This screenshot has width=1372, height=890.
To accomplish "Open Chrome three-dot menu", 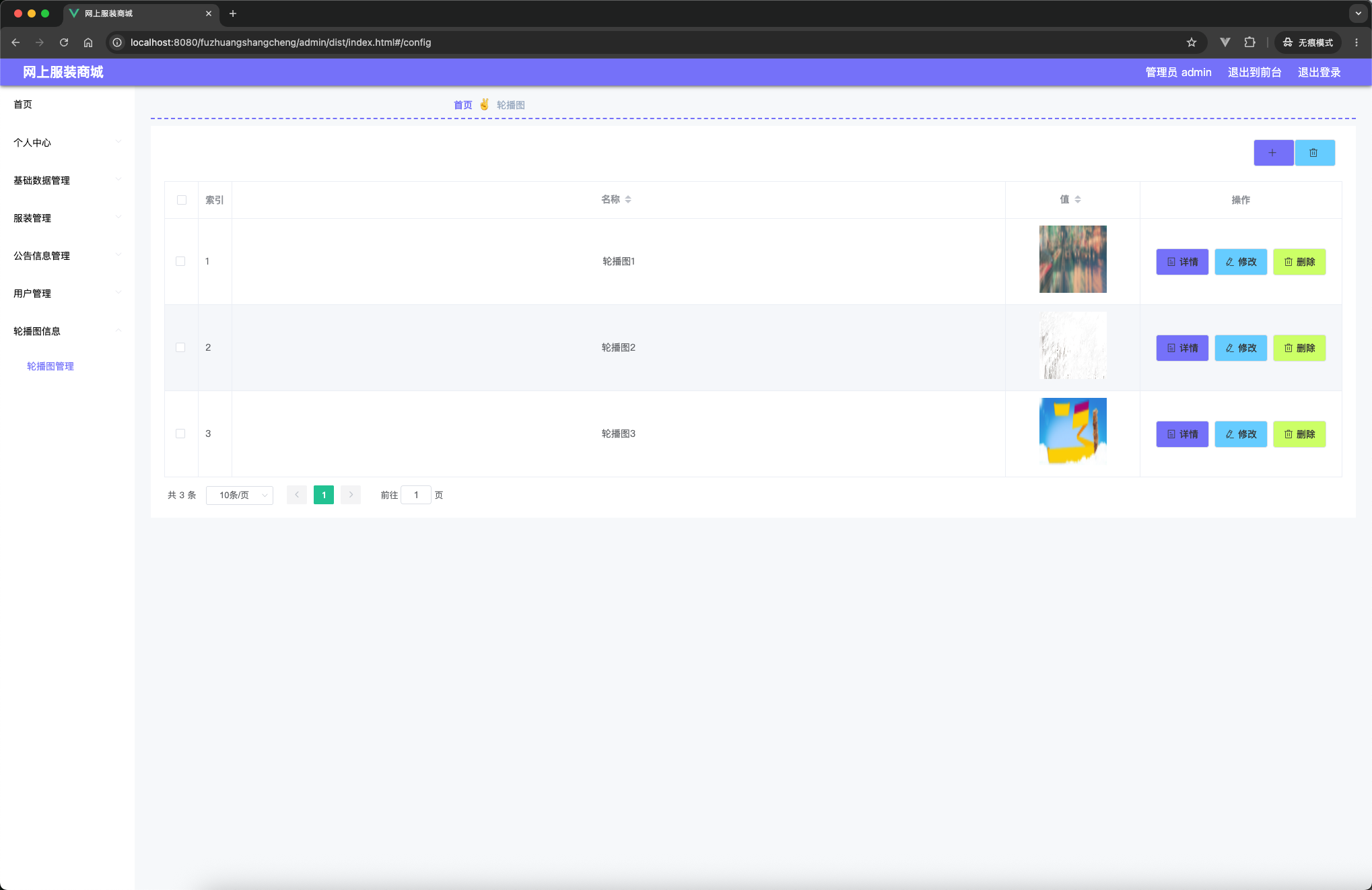I will pos(1357,42).
